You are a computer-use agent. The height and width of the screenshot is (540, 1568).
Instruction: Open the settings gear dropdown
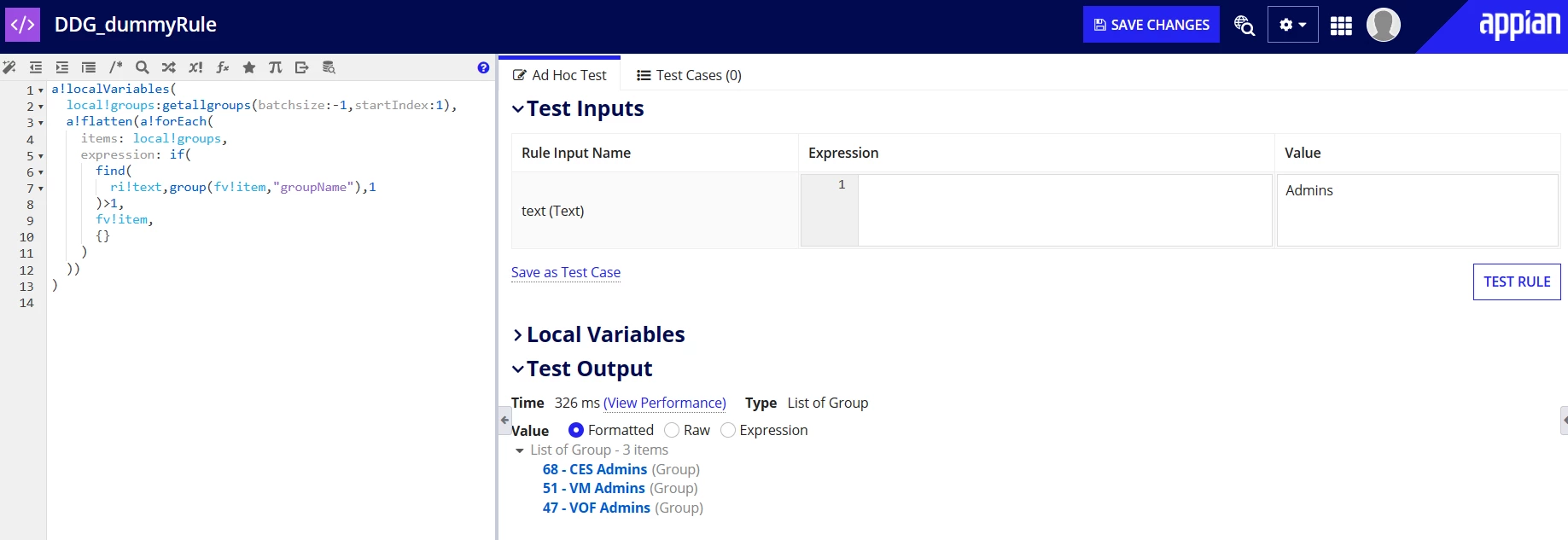point(1292,25)
